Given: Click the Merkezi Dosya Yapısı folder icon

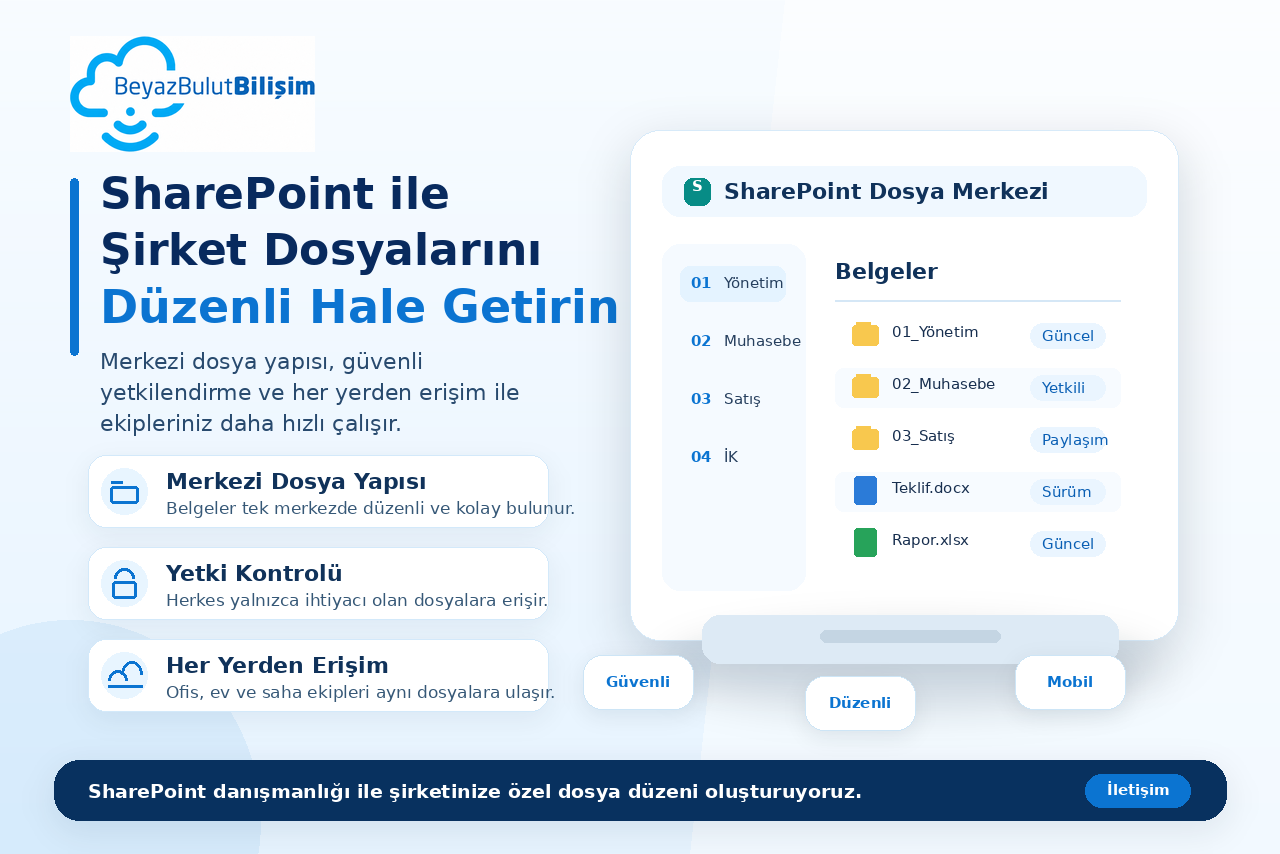Looking at the screenshot, I should point(125,492).
